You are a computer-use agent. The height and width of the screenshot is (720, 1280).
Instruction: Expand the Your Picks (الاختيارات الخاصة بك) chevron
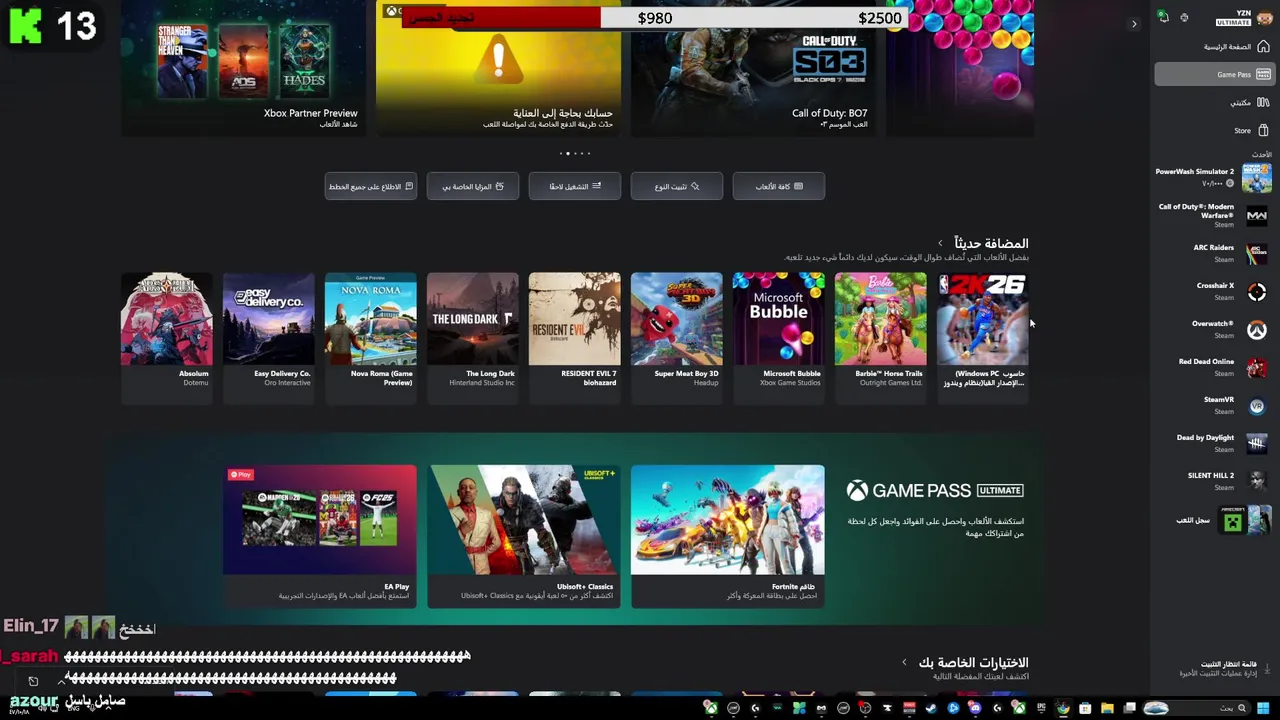pyautogui.click(x=904, y=662)
